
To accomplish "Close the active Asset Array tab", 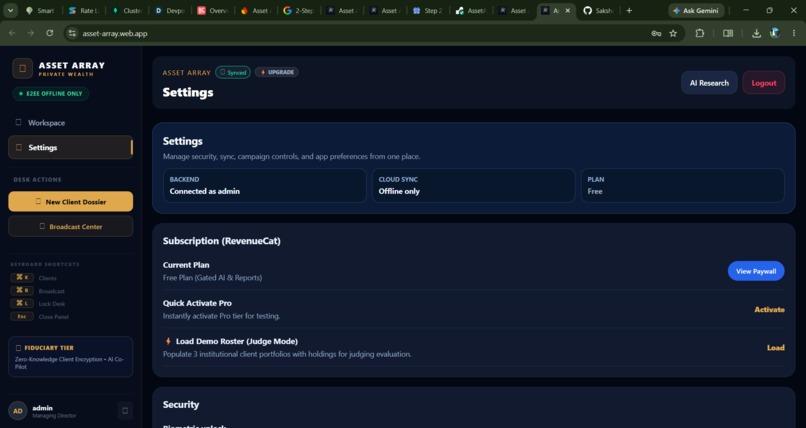I will pos(567,10).
